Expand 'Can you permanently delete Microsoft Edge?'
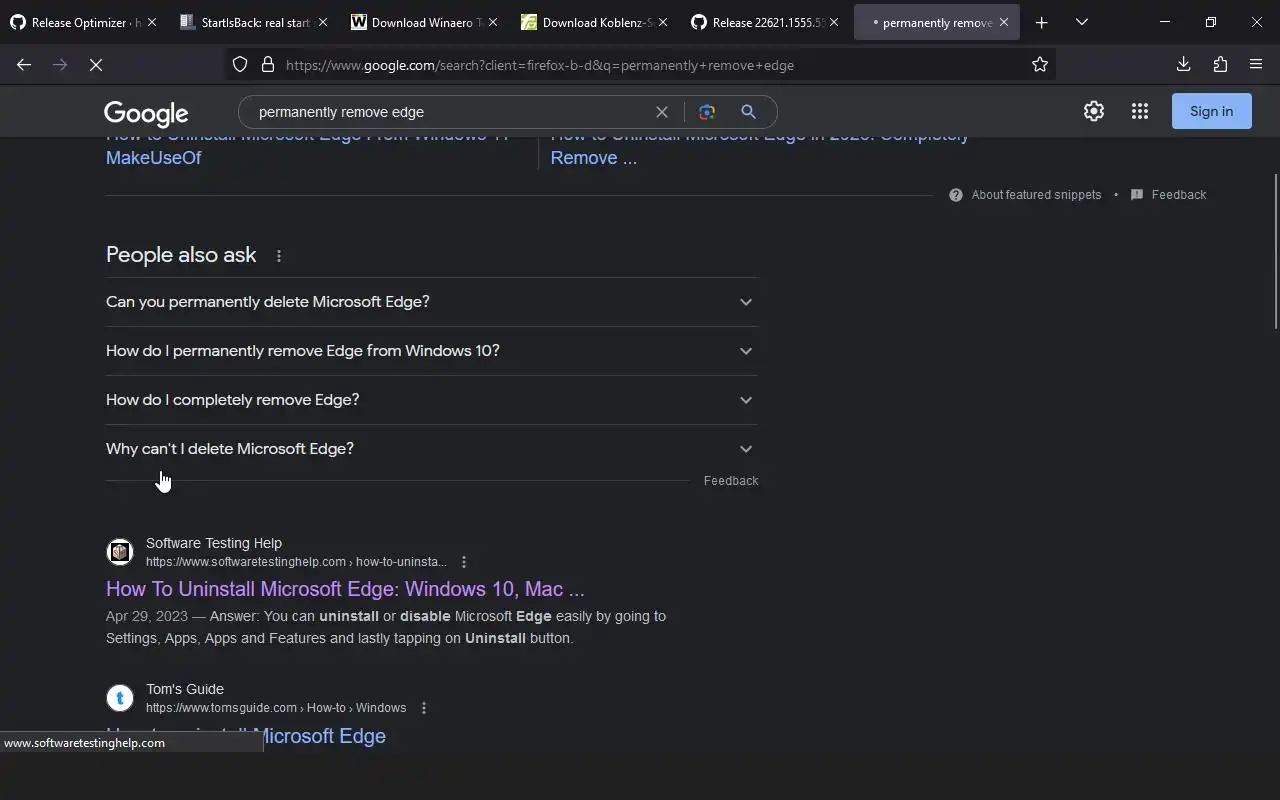Viewport: 1280px width, 800px height. click(431, 302)
